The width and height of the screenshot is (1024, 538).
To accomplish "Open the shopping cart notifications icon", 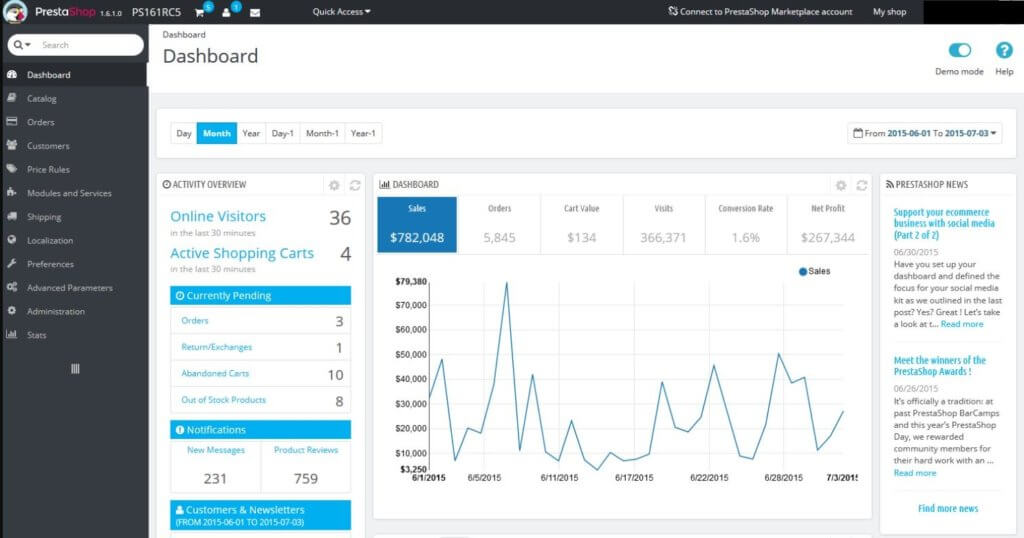I will [x=200, y=12].
